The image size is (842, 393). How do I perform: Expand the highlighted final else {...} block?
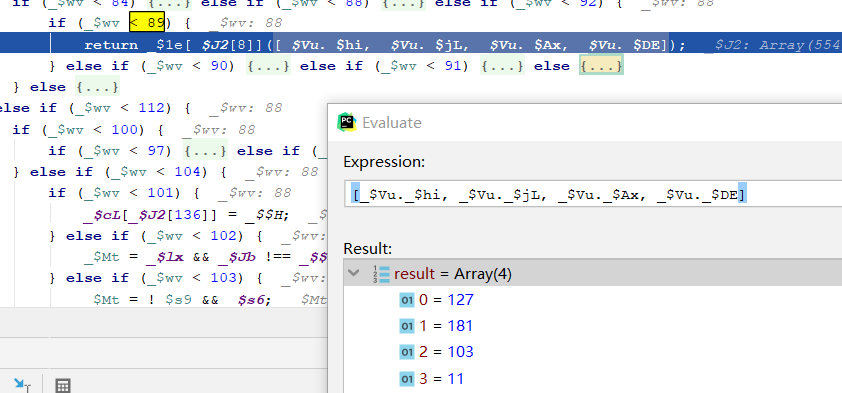point(601,65)
